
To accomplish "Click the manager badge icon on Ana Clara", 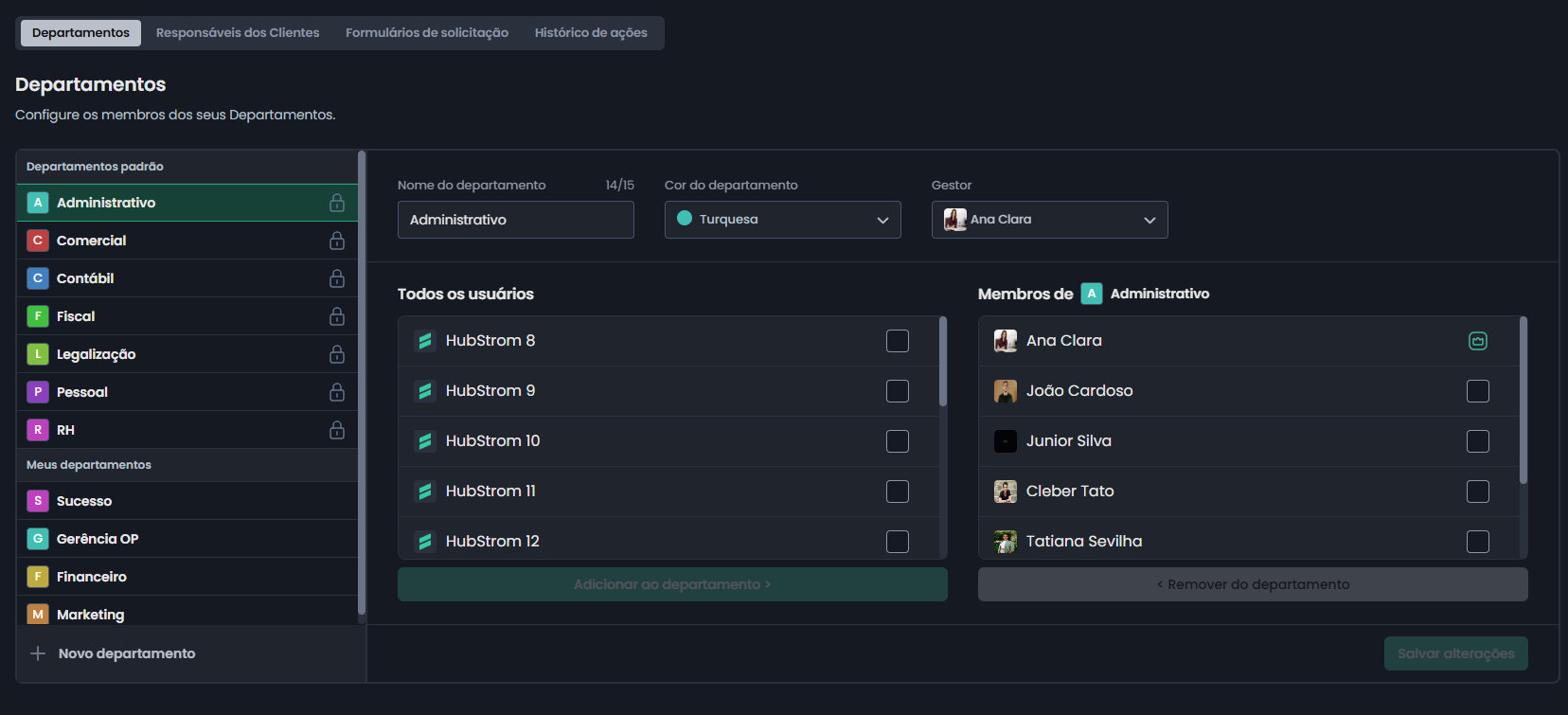I will coord(1477,341).
